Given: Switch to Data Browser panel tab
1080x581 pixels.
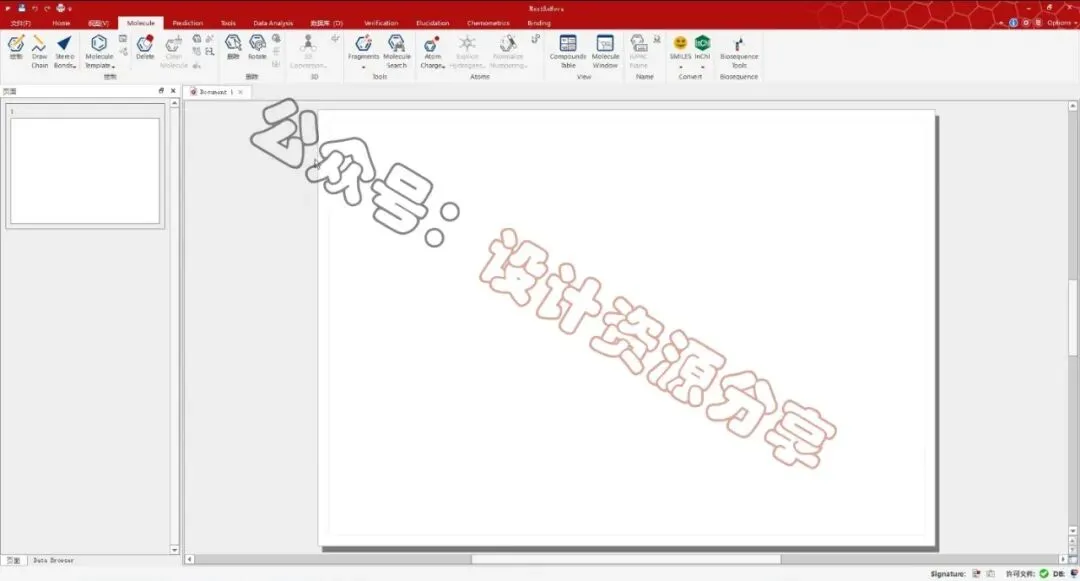Looking at the screenshot, I should coord(53,560).
